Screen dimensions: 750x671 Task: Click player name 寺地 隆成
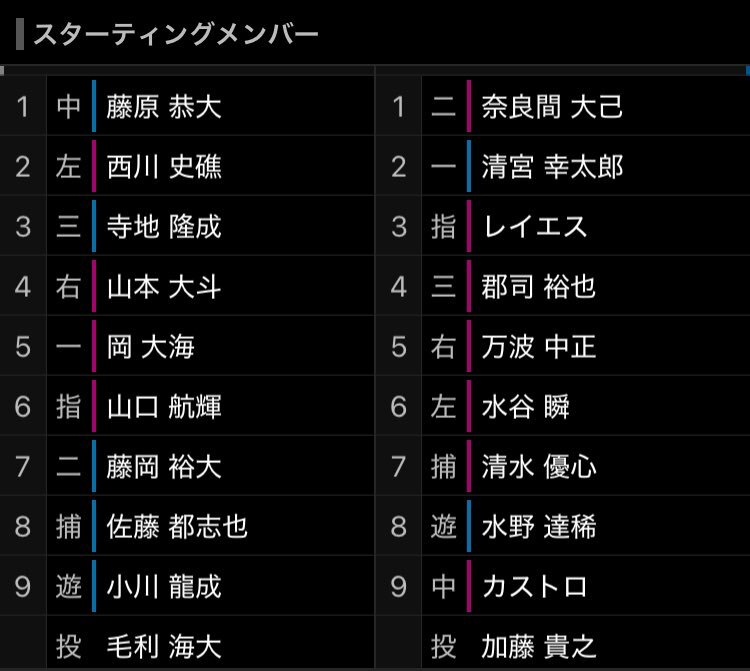(x=164, y=227)
